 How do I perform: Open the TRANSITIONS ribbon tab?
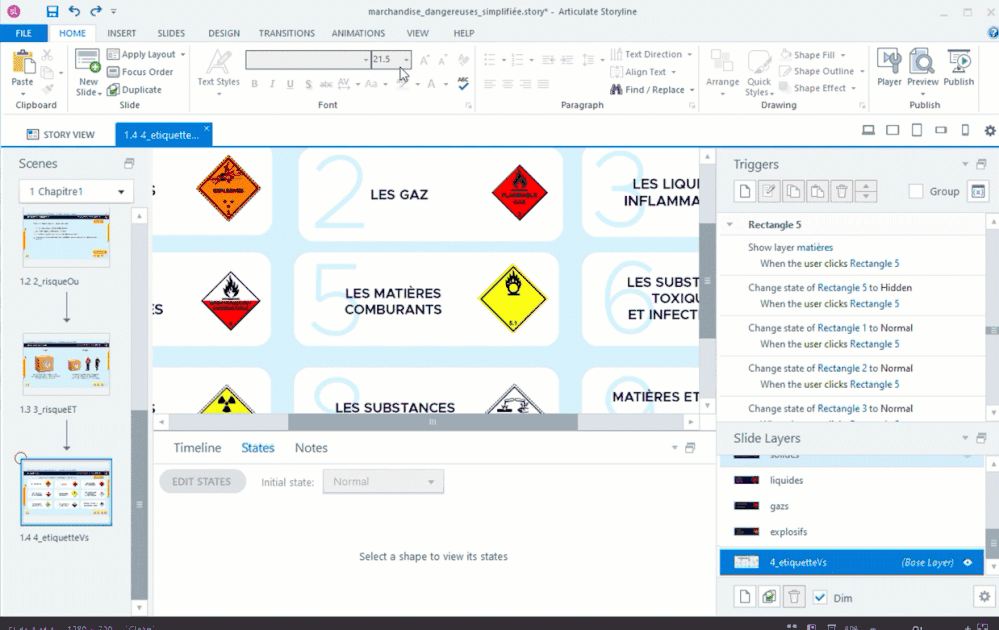click(x=286, y=33)
